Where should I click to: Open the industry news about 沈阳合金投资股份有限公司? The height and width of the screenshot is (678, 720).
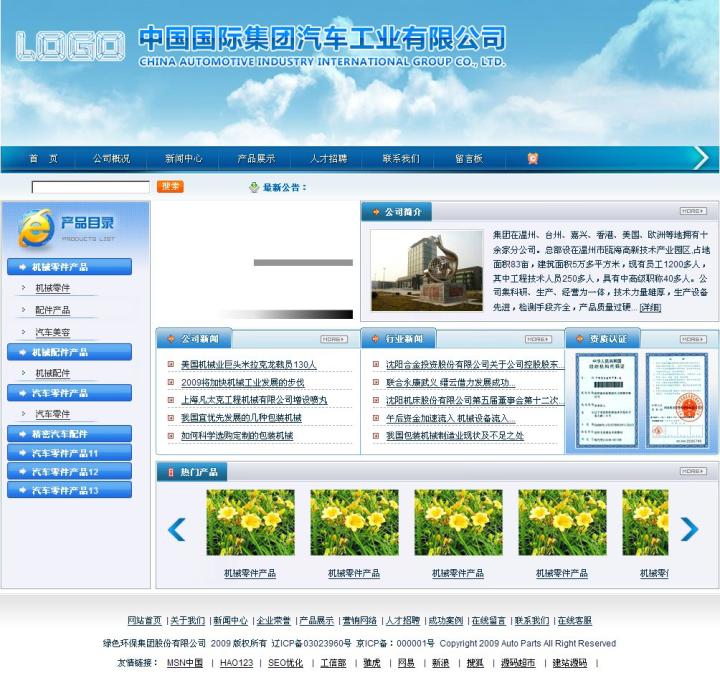click(x=475, y=364)
